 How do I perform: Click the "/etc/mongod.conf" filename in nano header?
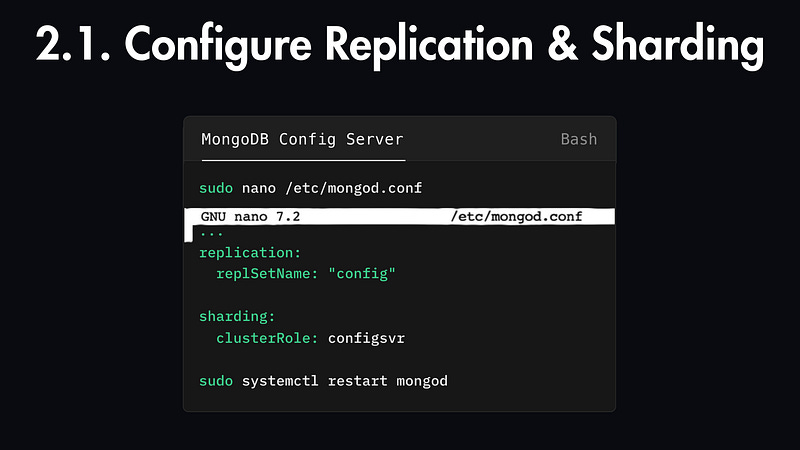coord(516,217)
